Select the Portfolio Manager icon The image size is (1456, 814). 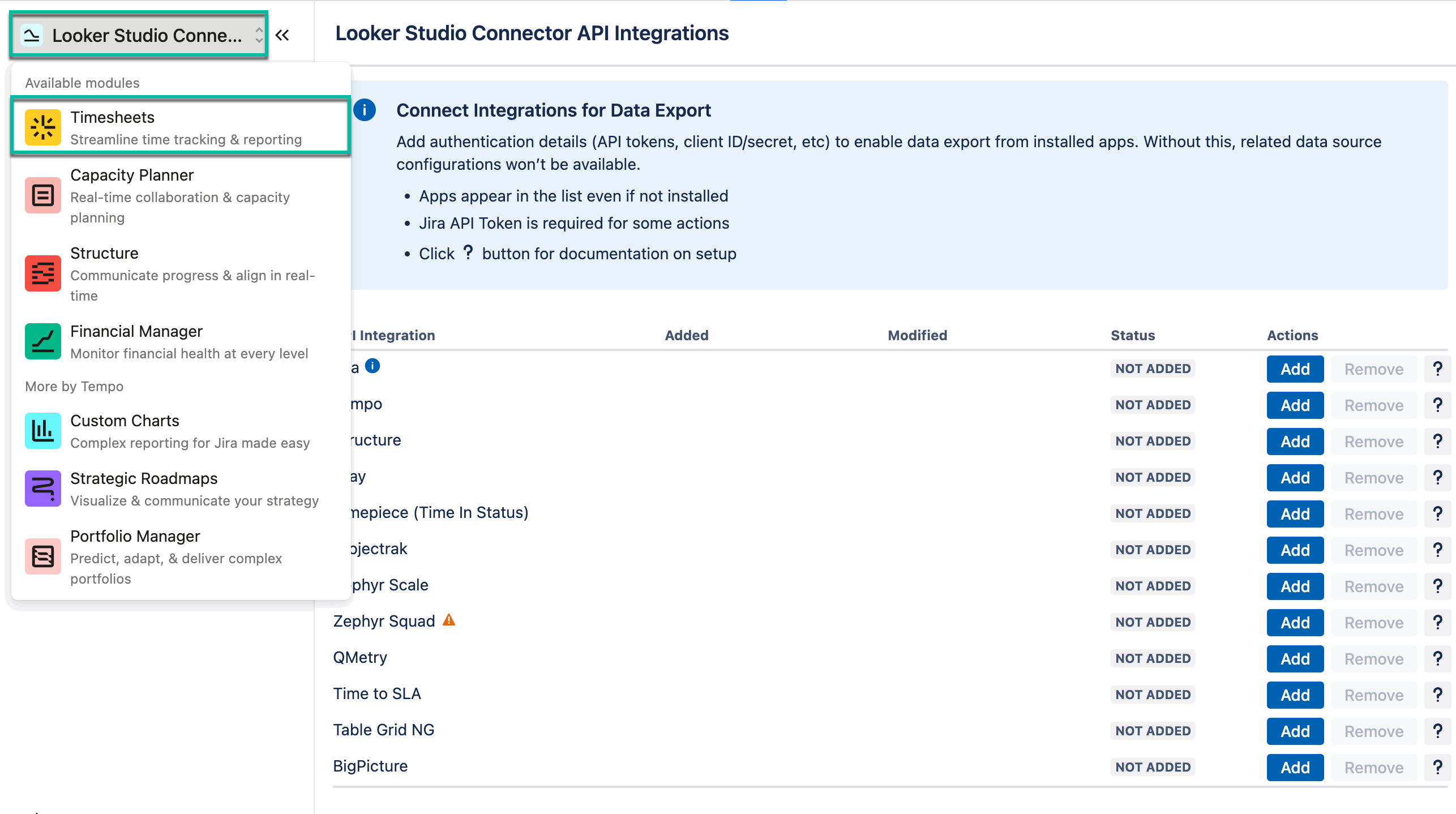42,556
